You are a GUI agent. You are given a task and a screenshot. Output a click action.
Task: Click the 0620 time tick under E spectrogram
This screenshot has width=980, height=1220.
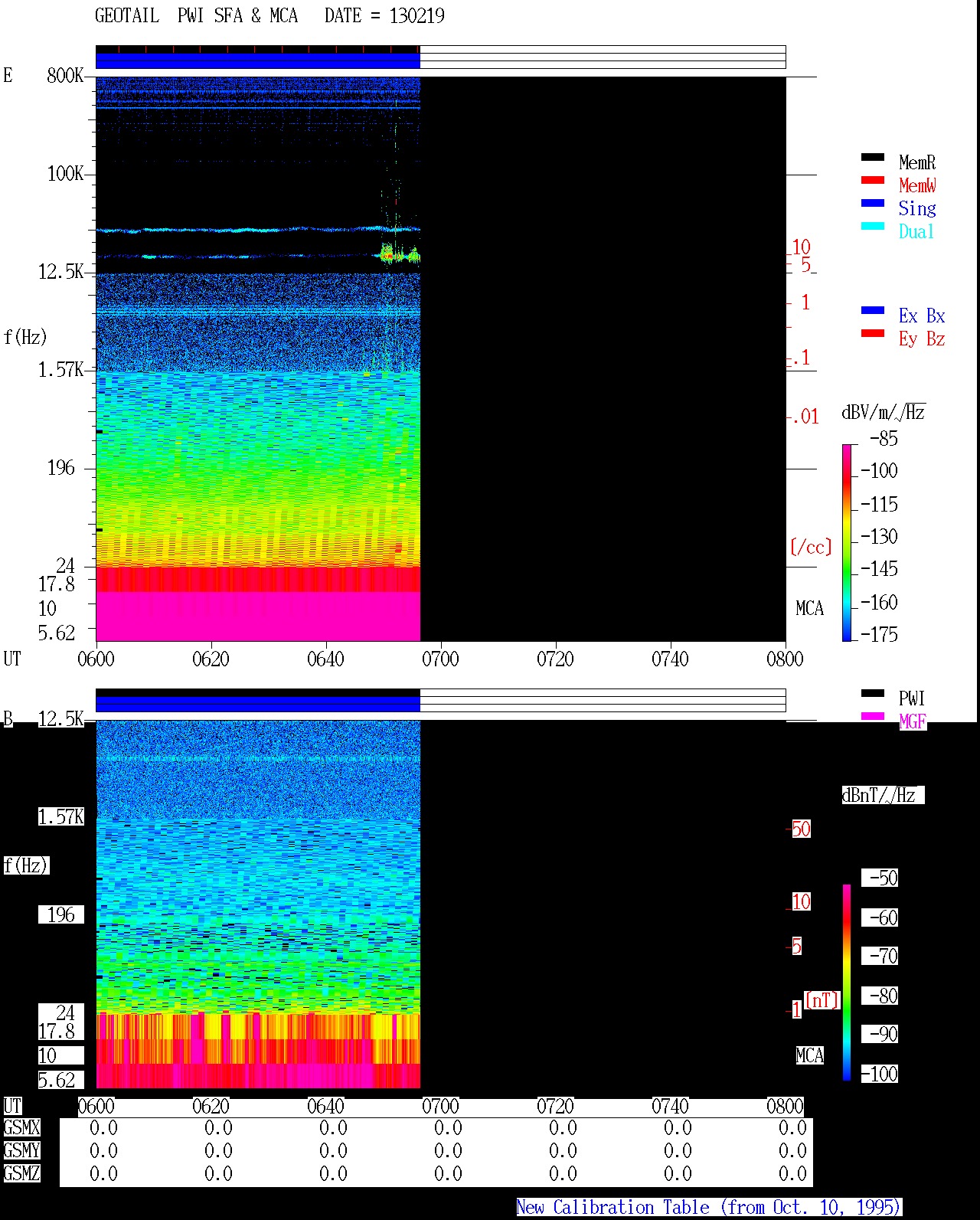211,659
